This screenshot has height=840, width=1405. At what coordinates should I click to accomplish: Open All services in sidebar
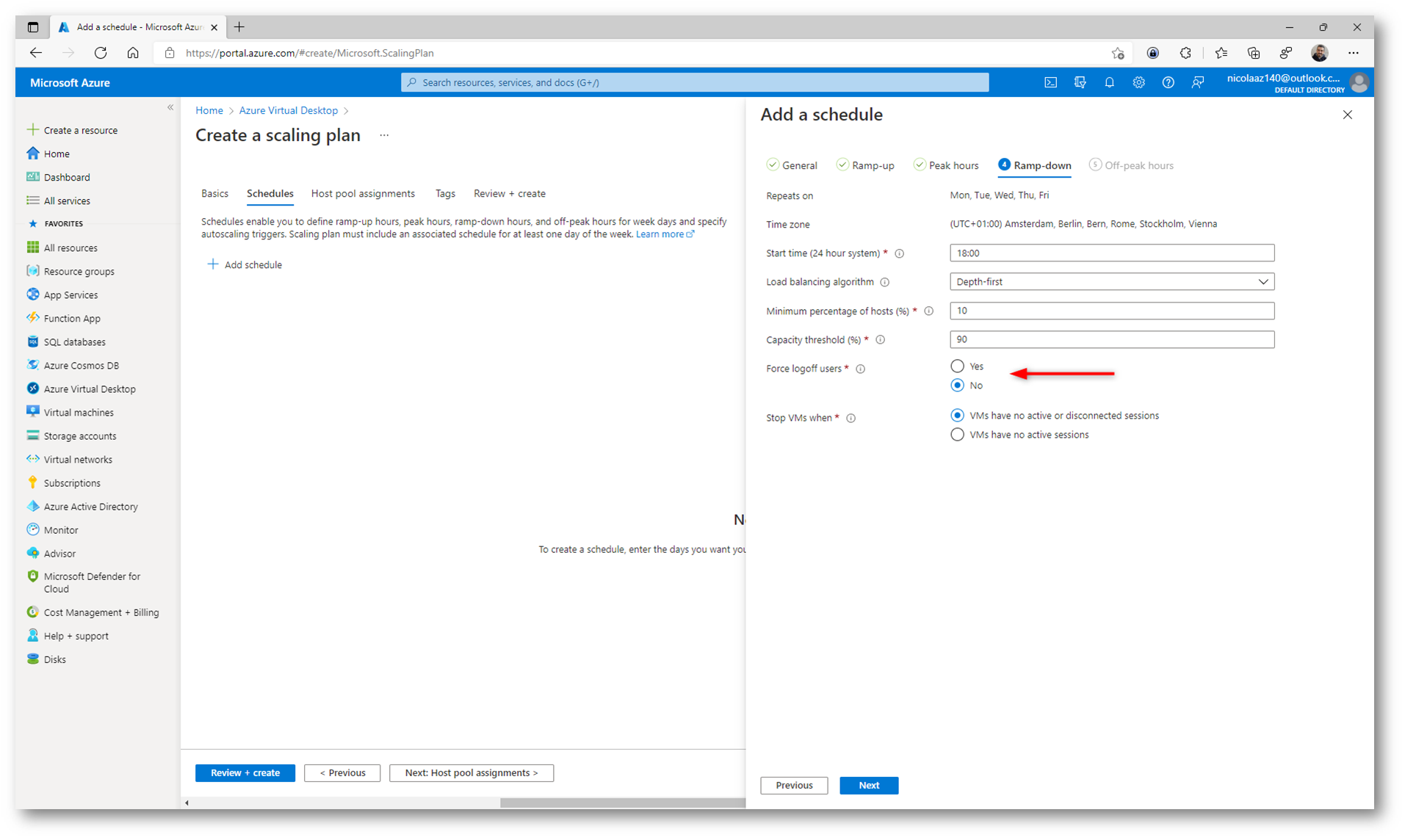tap(67, 200)
